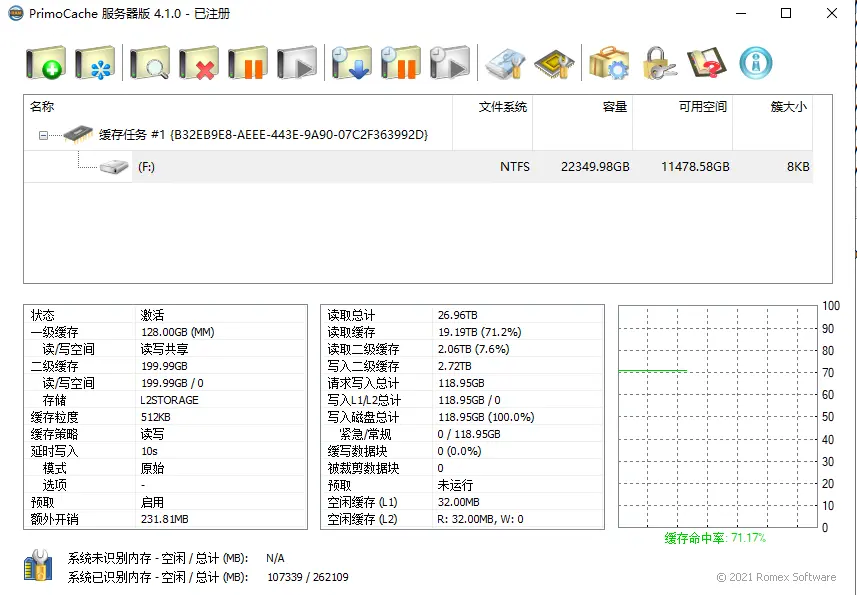Click the N/A unrecognized memory value
This screenshot has width=857, height=595.
tap(275, 558)
